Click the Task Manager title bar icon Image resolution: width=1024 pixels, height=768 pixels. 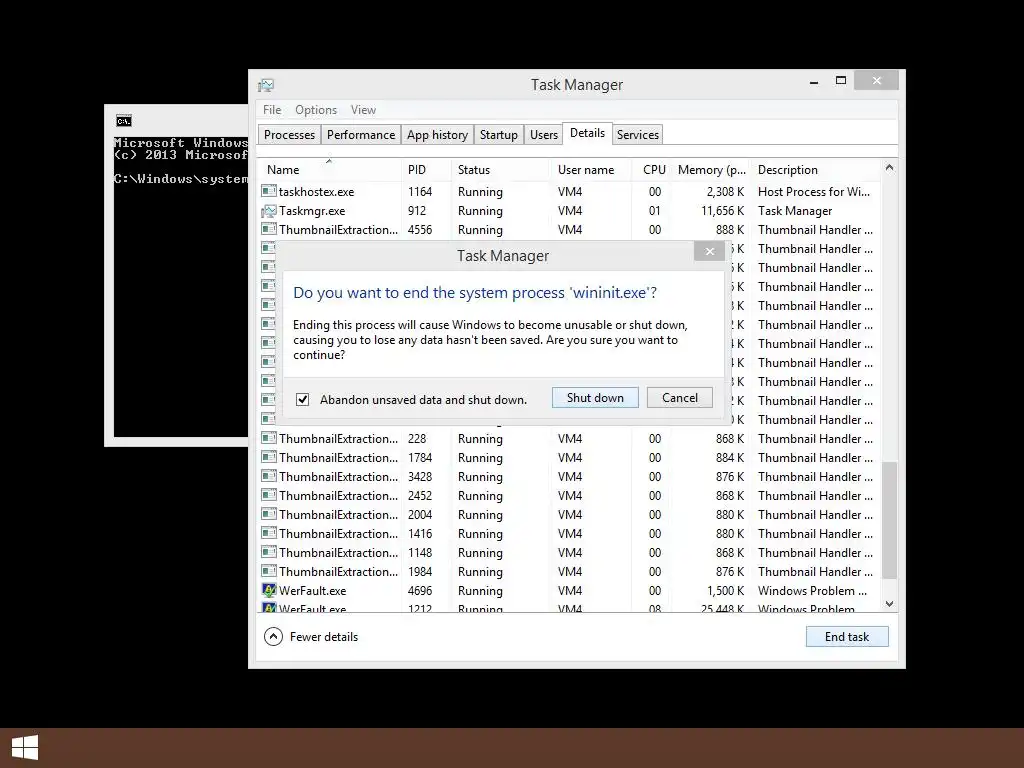click(266, 85)
